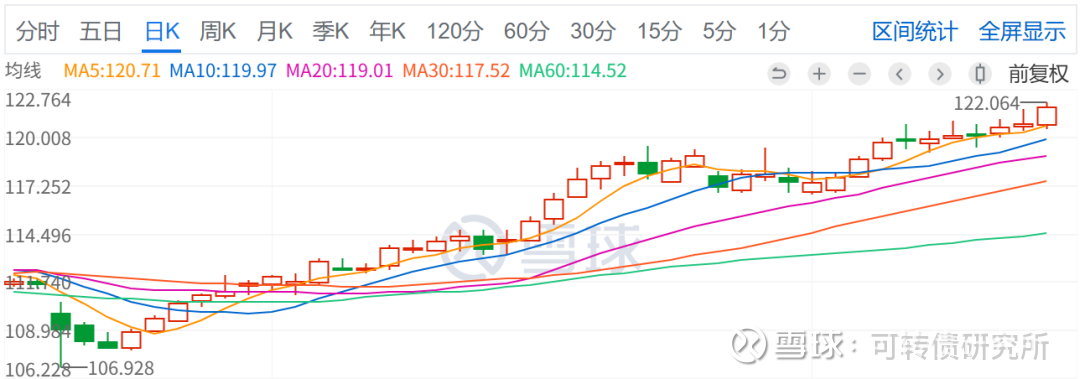Select the 月K monthly chart tab
Screen dimensions: 1080x379
275,31
